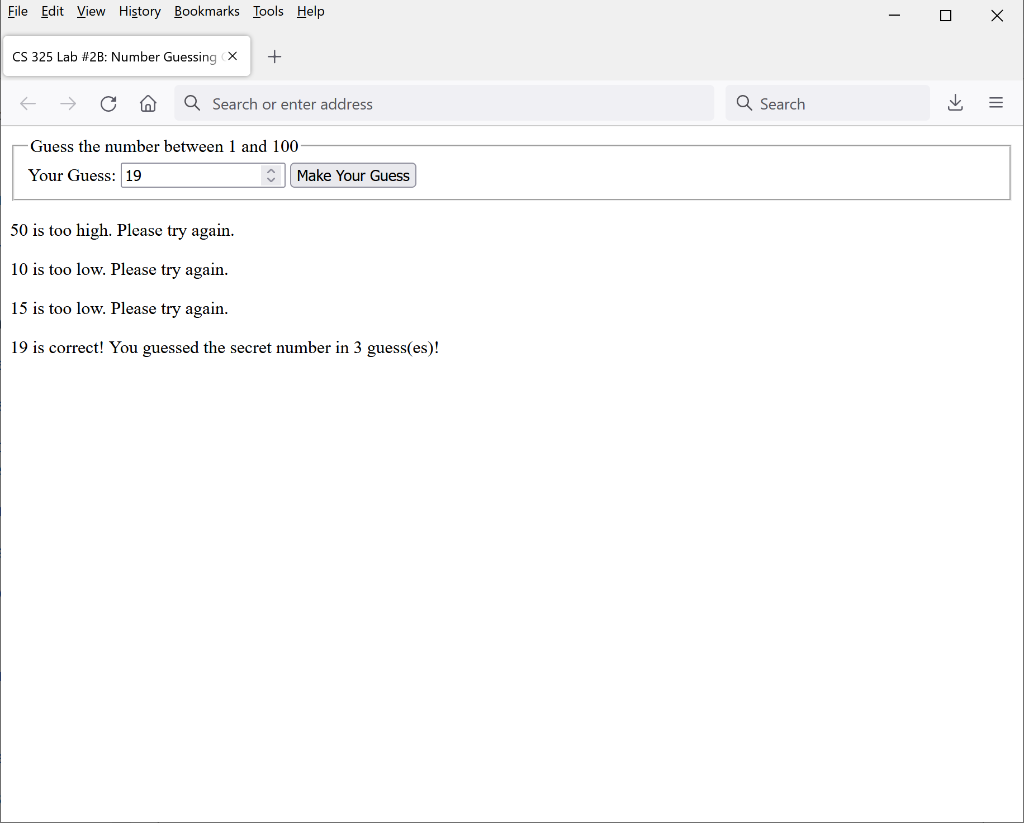Click the 'Your Guess:' label
This screenshot has height=823, width=1024.
click(x=72, y=176)
